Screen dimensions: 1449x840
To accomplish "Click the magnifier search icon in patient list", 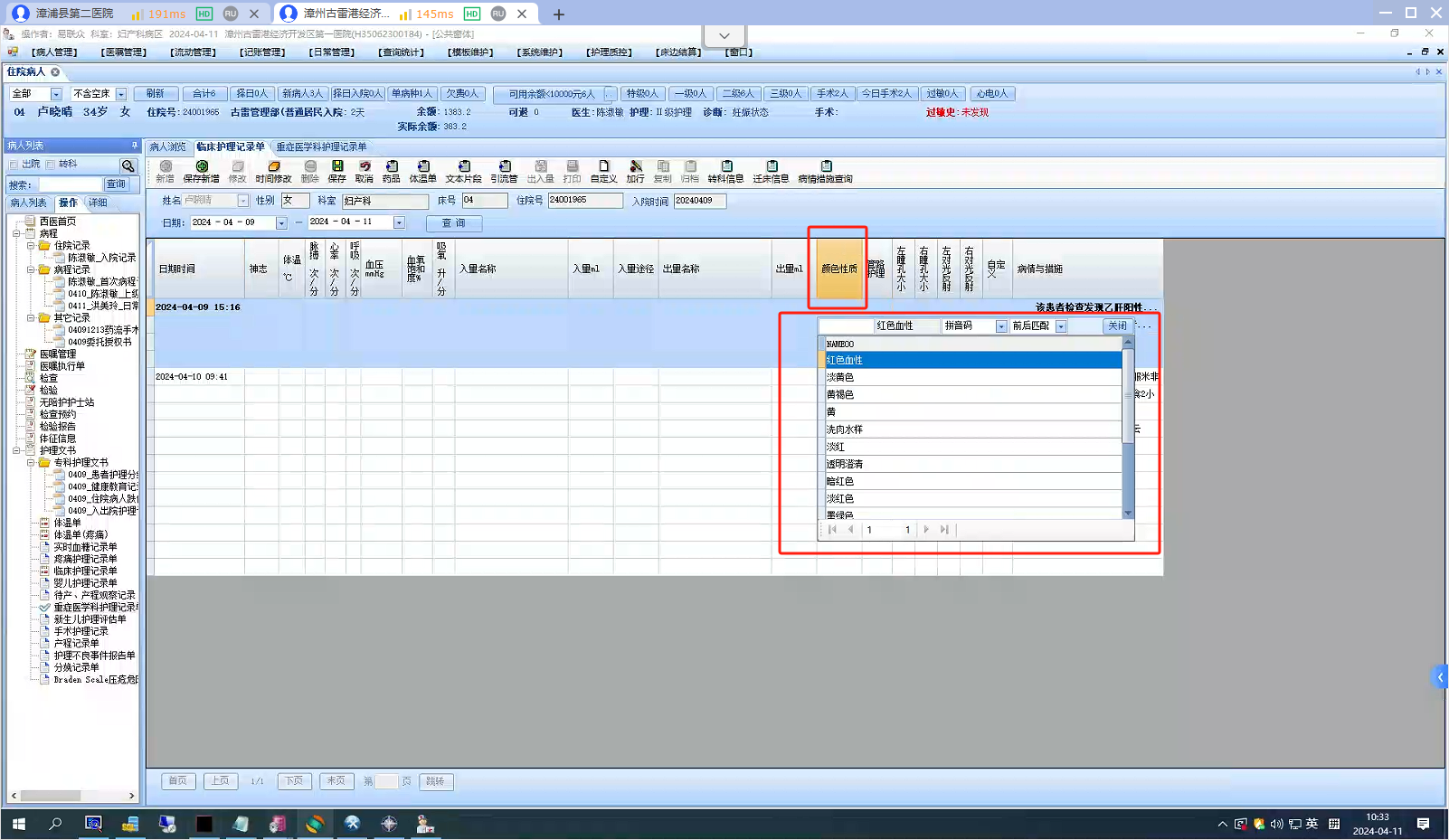I will click(128, 165).
